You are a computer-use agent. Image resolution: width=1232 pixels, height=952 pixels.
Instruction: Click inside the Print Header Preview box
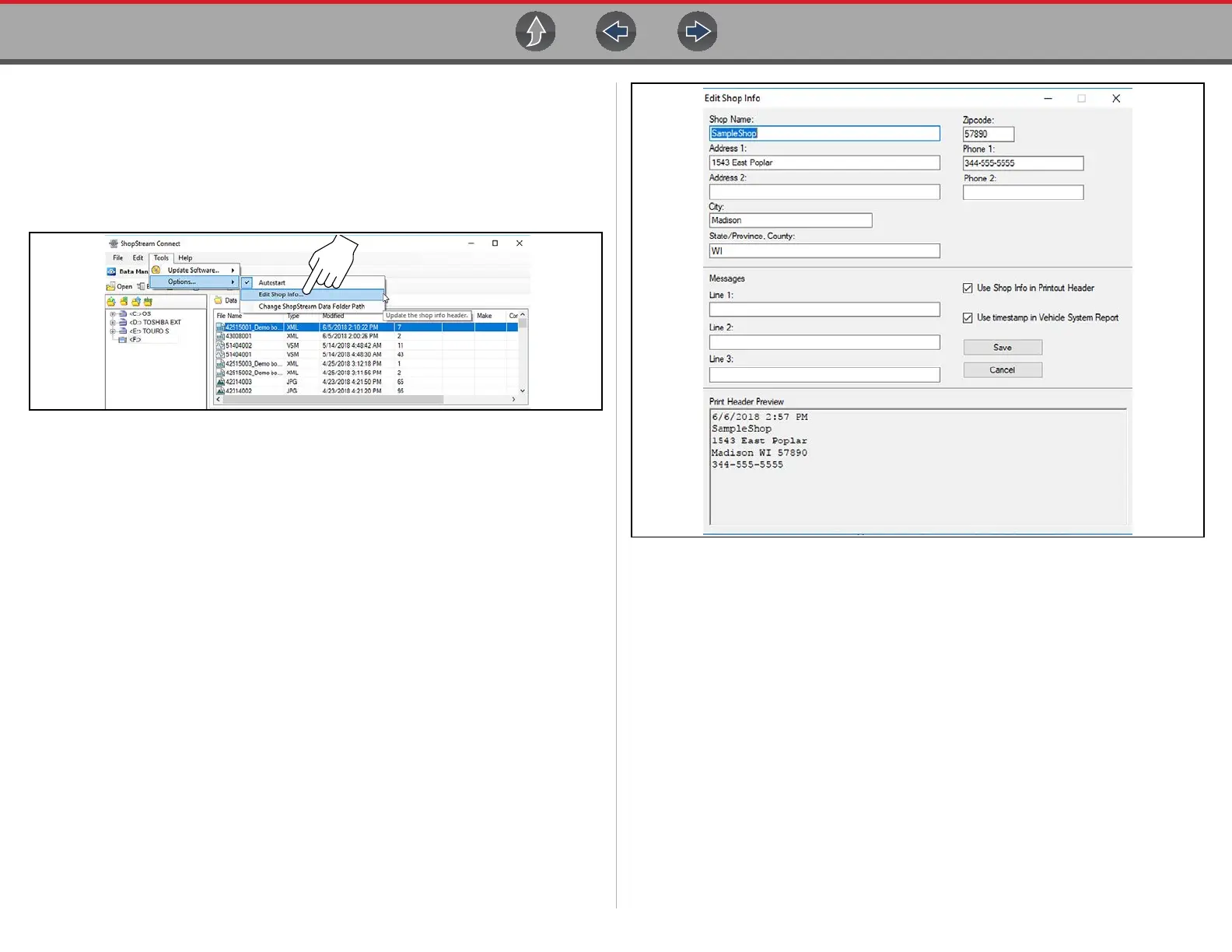918,467
